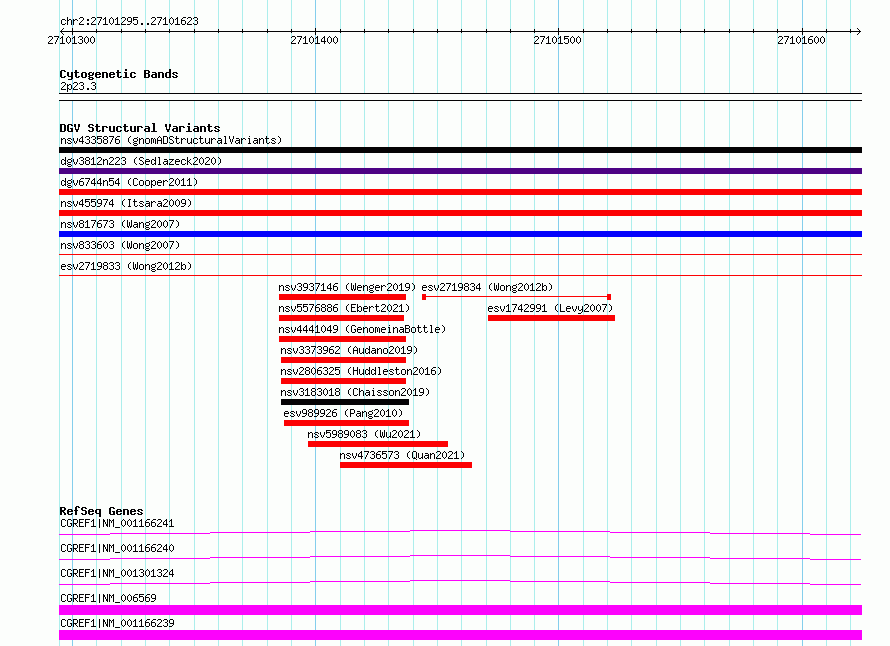
Task: Select the nsv455974 Itsara2009 red bar
Action: tap(460, 213)
